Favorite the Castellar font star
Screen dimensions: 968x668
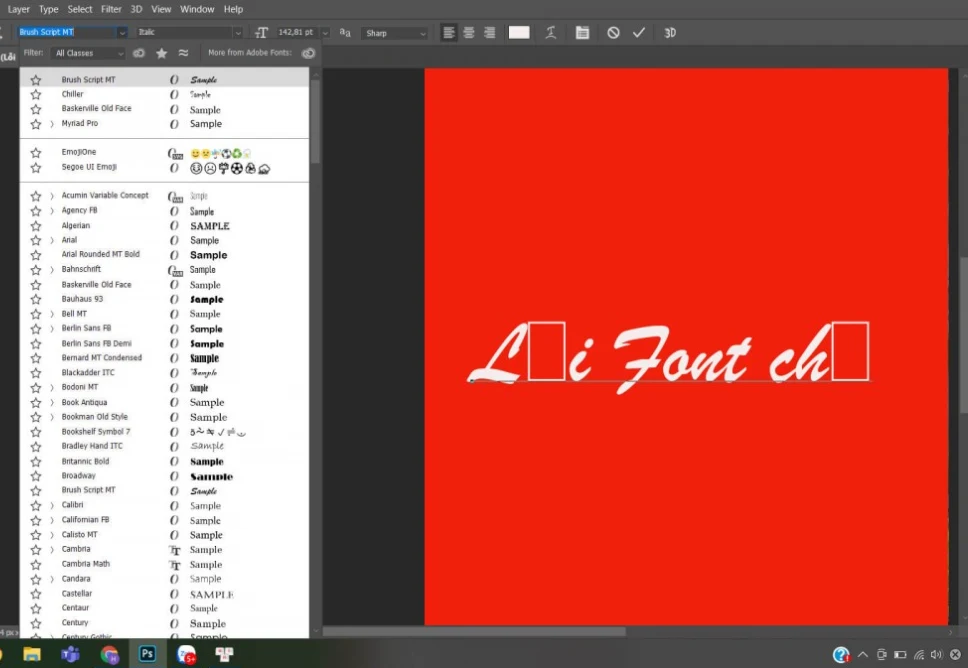[x=36, y=594]
